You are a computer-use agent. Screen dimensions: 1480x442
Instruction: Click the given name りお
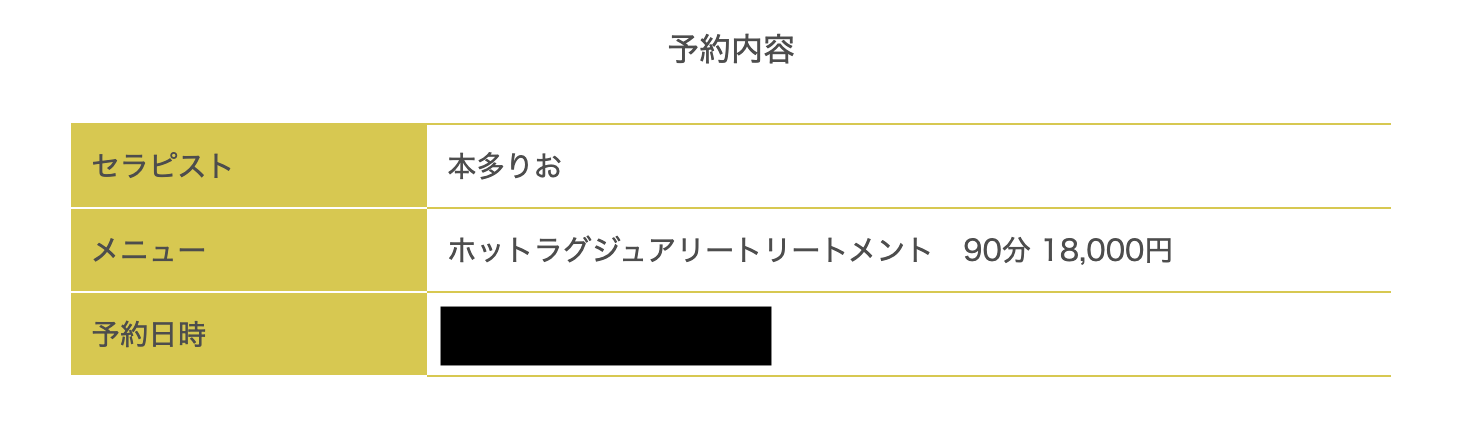click(x=533, y=166)
